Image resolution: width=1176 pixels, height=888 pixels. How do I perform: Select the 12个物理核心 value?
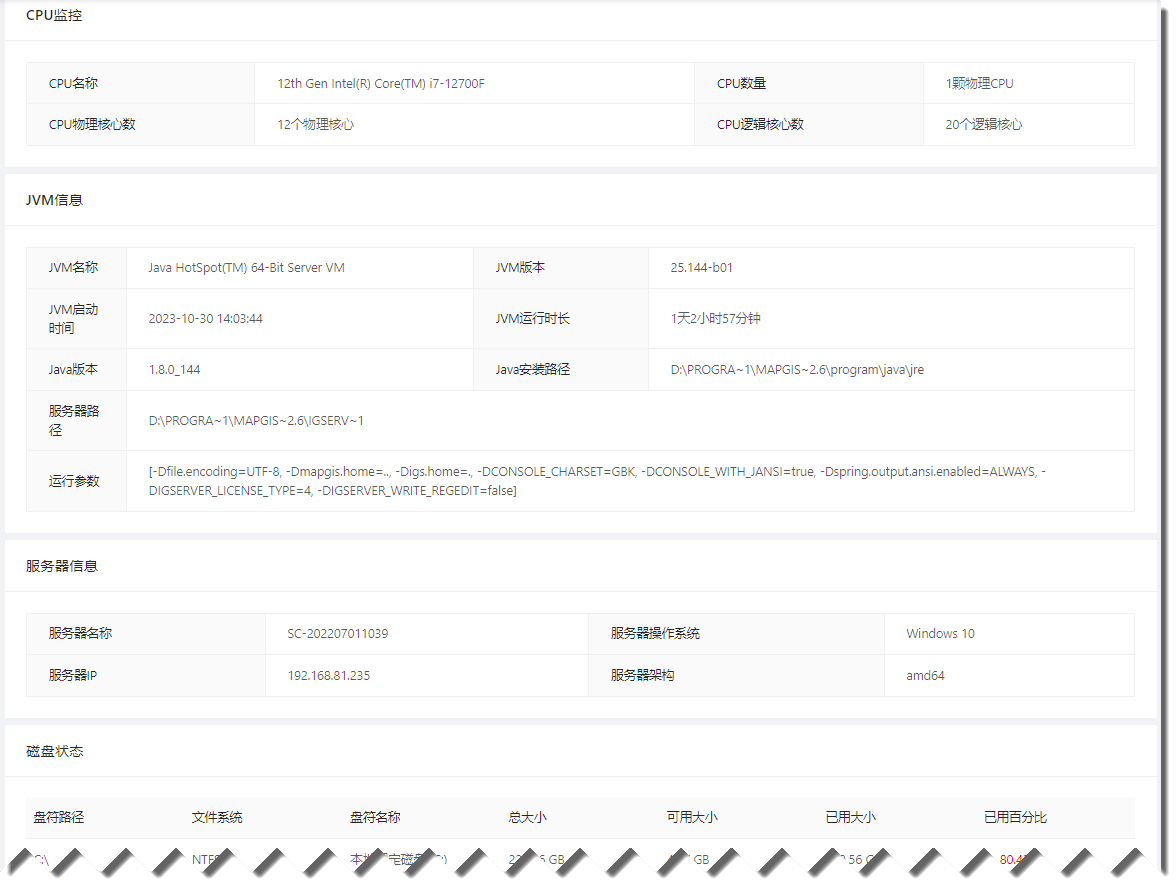[x=315, y=125]
